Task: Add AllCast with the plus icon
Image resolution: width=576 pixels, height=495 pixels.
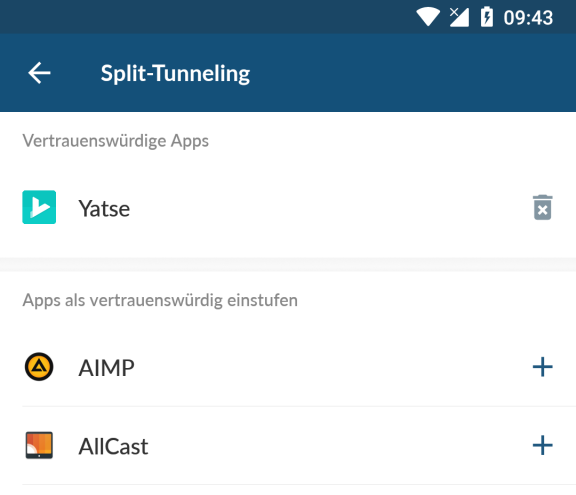Action: [543, 445]
